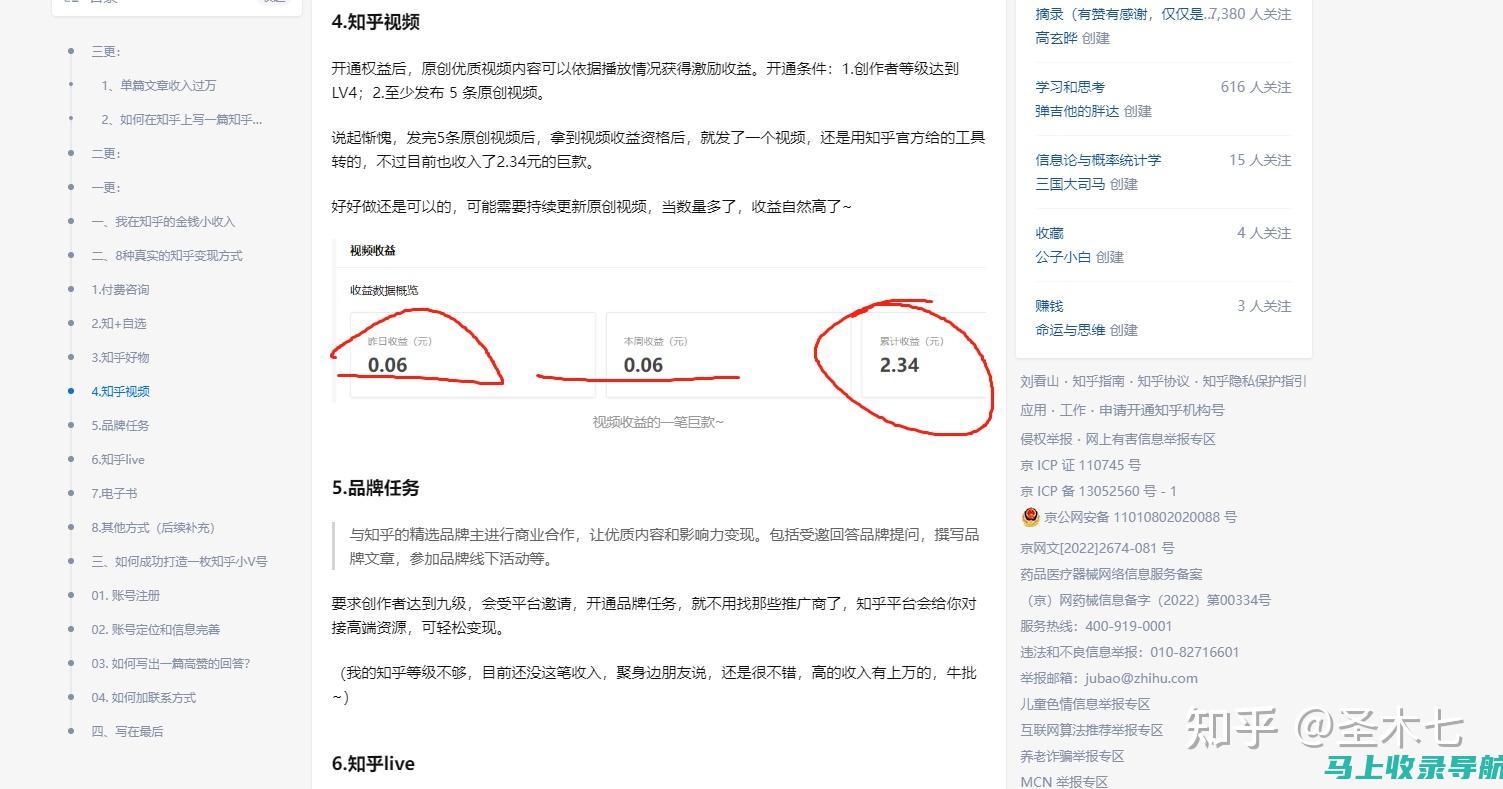1503x789 pixels.
Task: Click the 4.知乎视频 article heading
Action: click(x=376, y=21)
